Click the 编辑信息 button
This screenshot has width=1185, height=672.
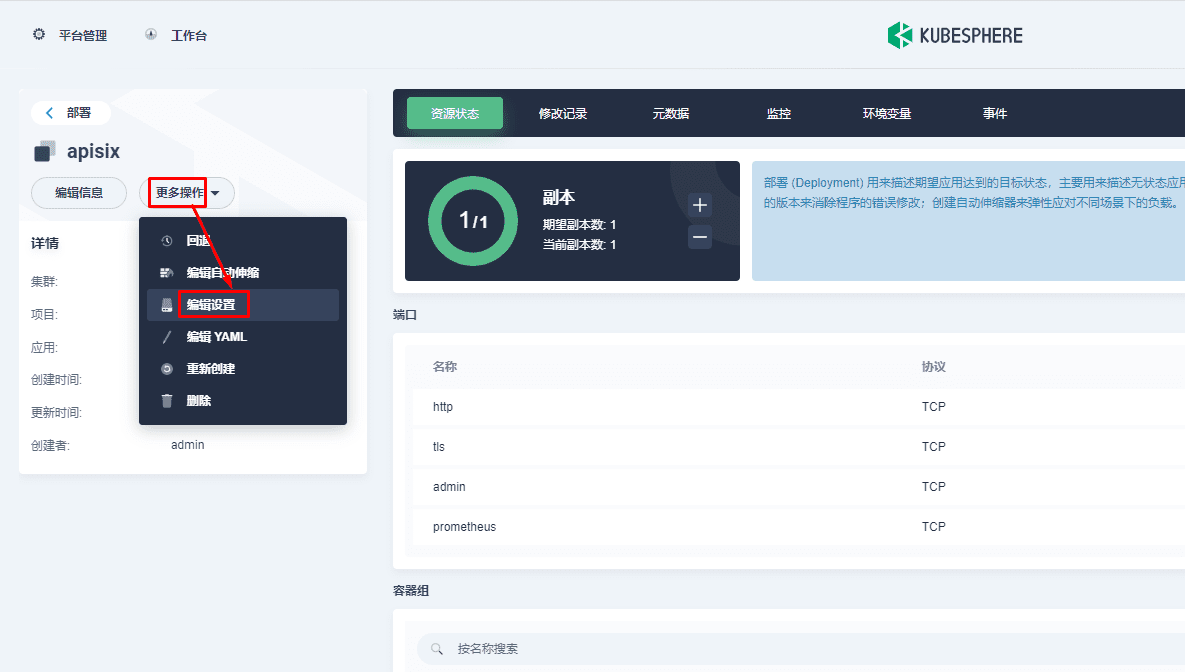[79, 193]
